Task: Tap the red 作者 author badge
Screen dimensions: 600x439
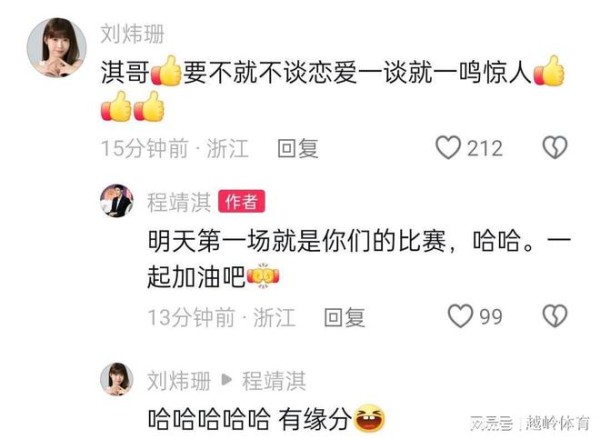Action: tap(241, 201)
